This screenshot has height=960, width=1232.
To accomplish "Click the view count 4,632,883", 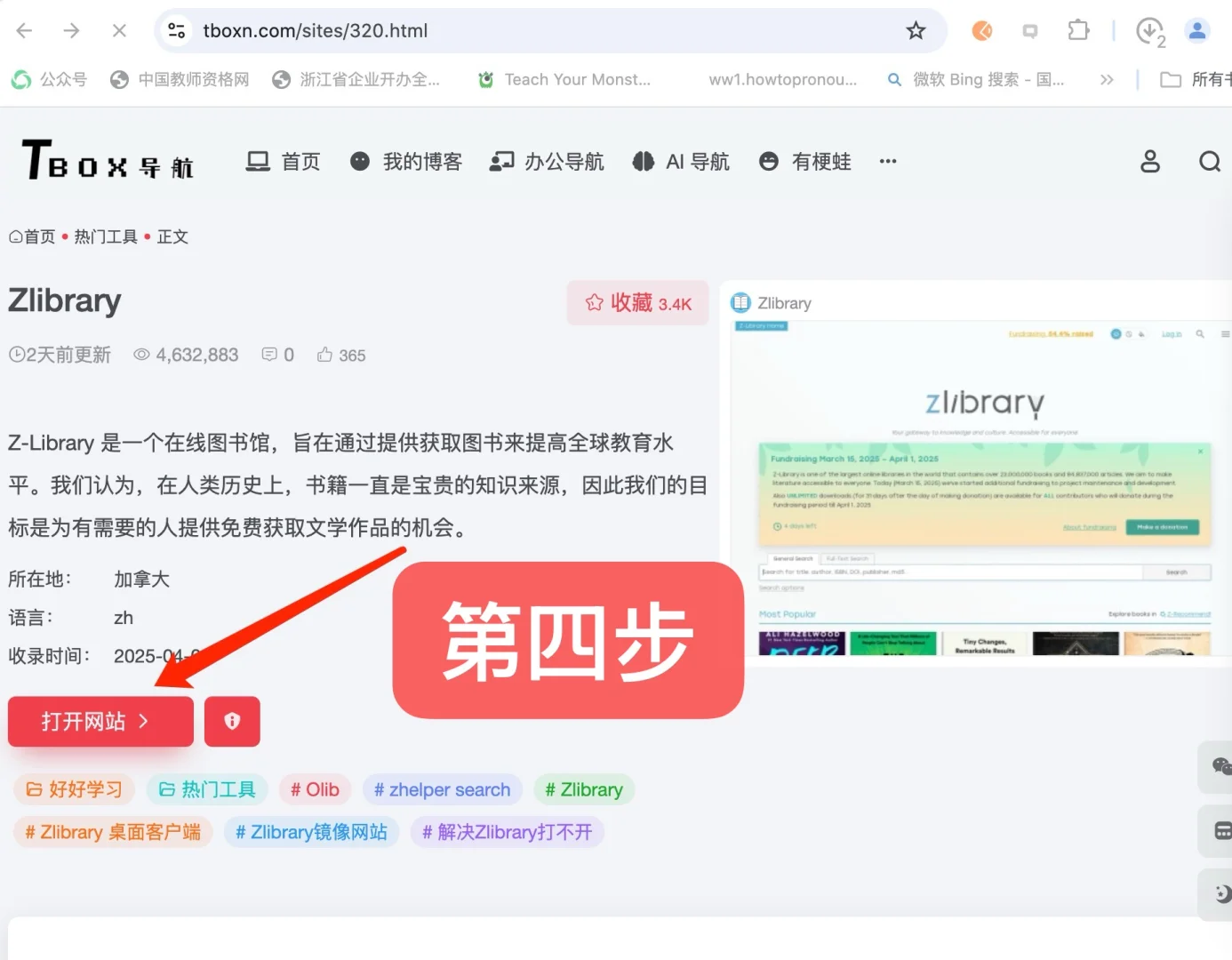I will [186, 356].
